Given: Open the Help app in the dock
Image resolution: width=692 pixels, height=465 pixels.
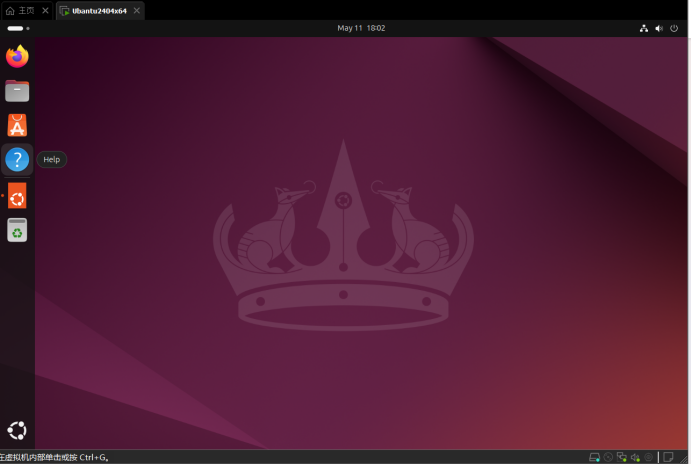Looking at the screenshot, I should coord(17,159).
